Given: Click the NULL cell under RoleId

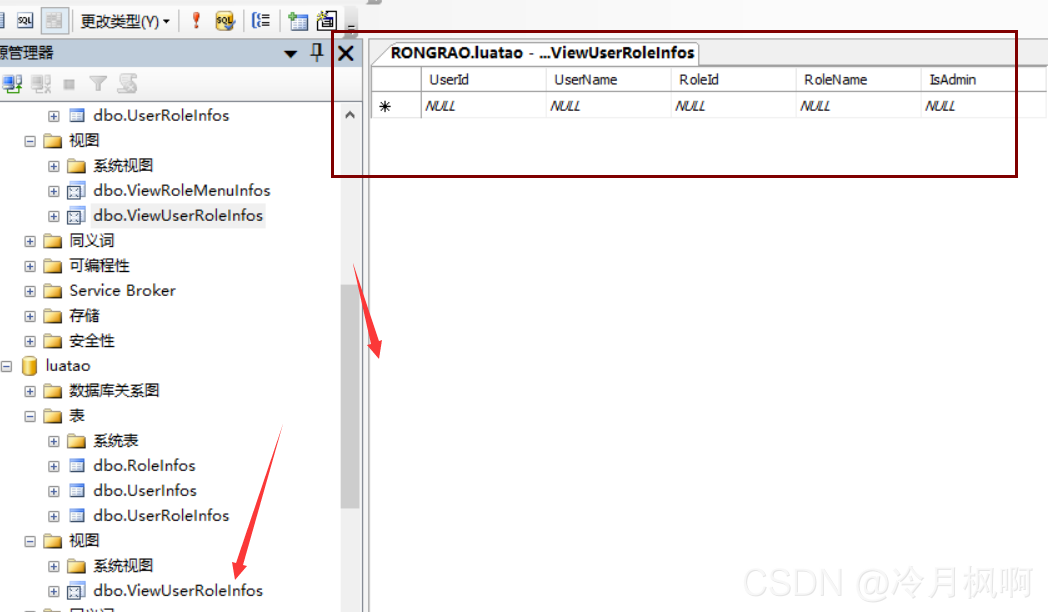Looking at the screenshot, I should 733,106.
